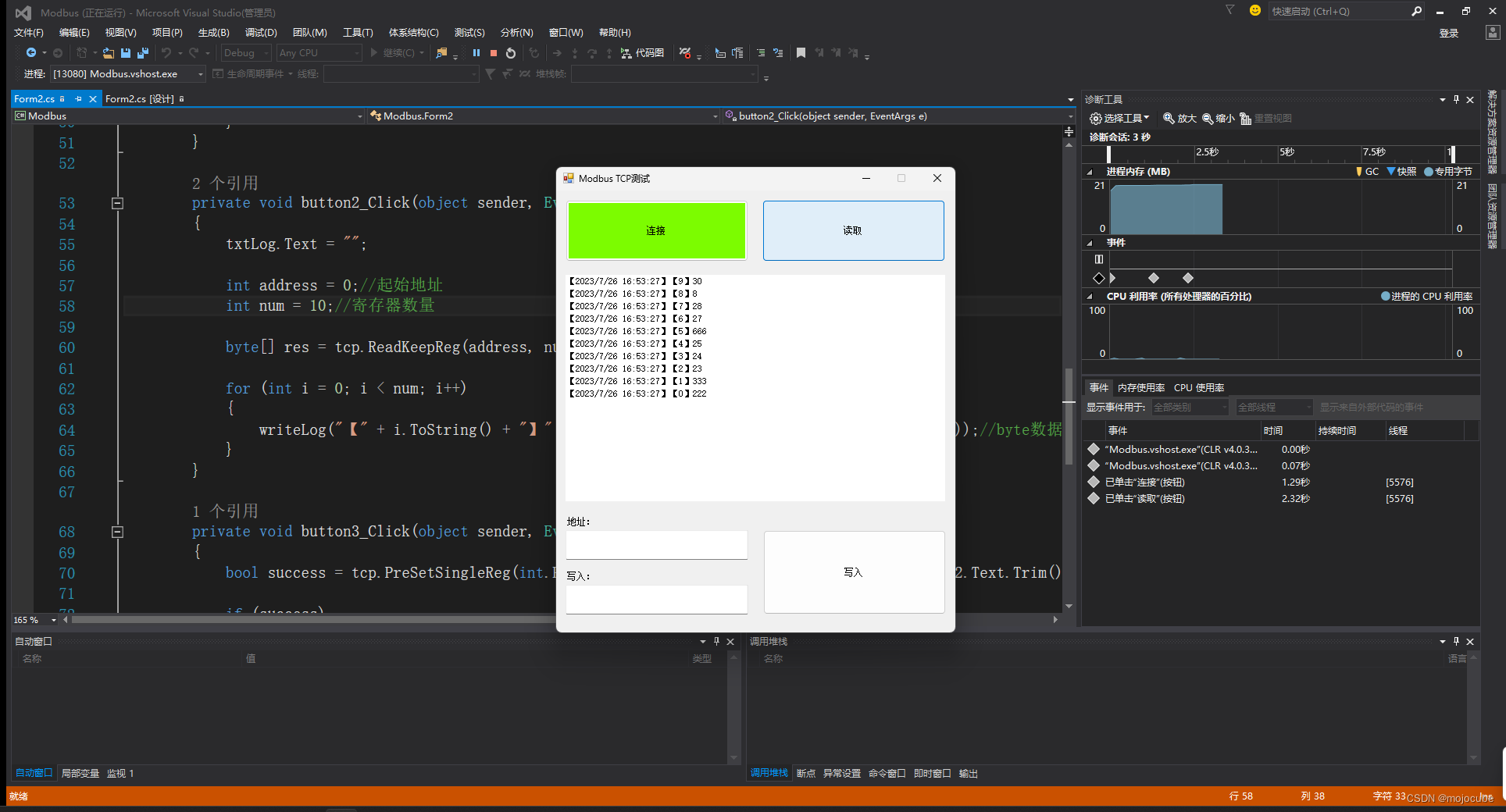Pin the 诊断工具 panel
This screenshot has width=1506, height=812.
(x=1457, y=99)
